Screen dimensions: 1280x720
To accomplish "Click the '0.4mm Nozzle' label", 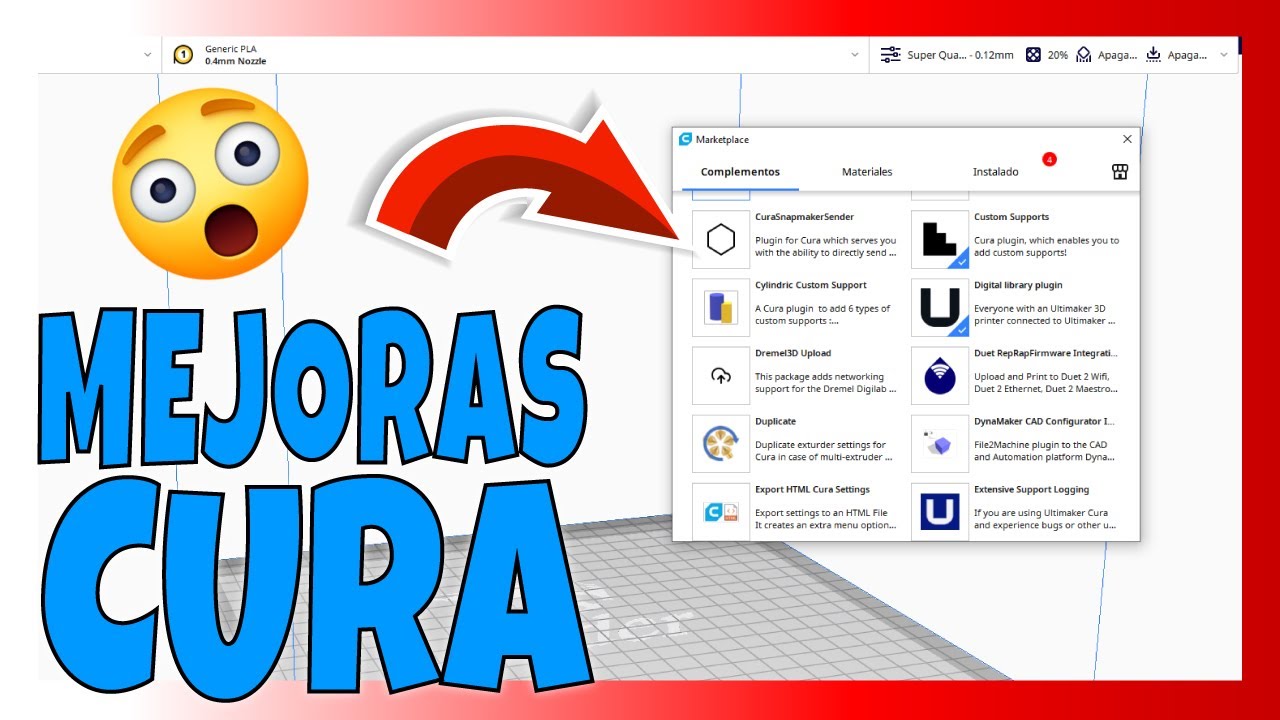I will point(235,61).
